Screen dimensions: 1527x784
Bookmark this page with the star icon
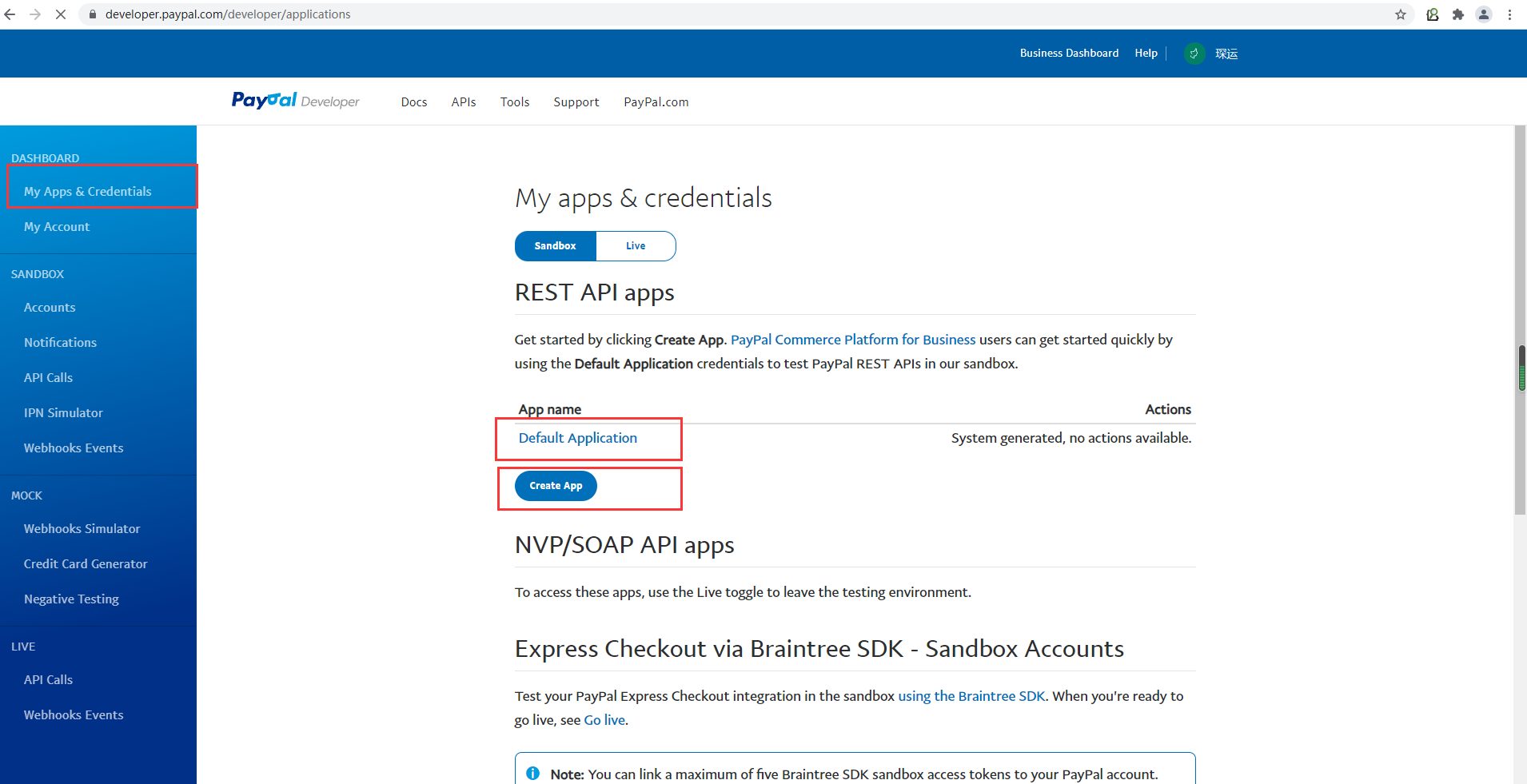coord(1401,14)
